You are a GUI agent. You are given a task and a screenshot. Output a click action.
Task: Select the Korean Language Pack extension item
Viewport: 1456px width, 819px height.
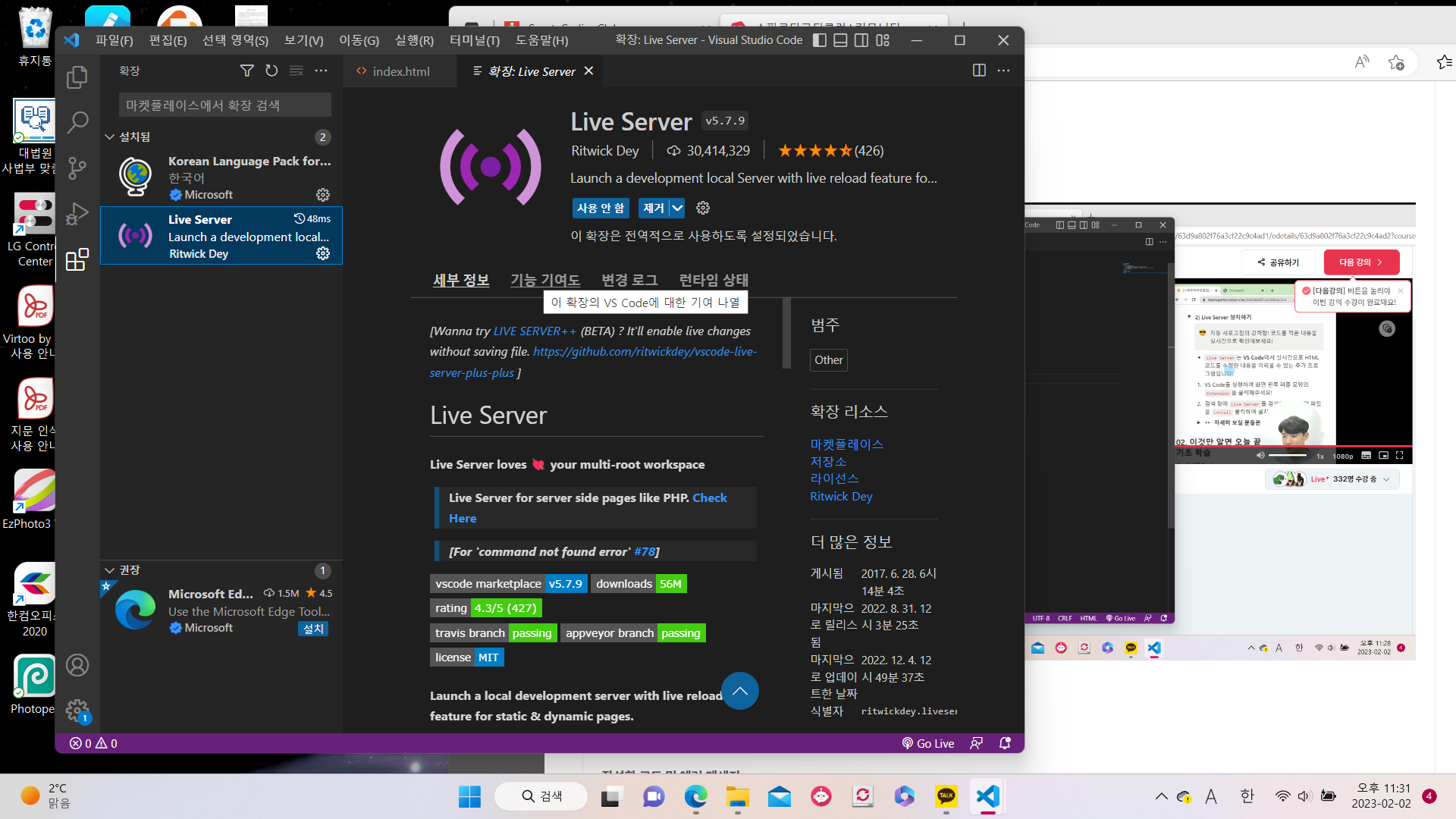click(x=221, y=177)
